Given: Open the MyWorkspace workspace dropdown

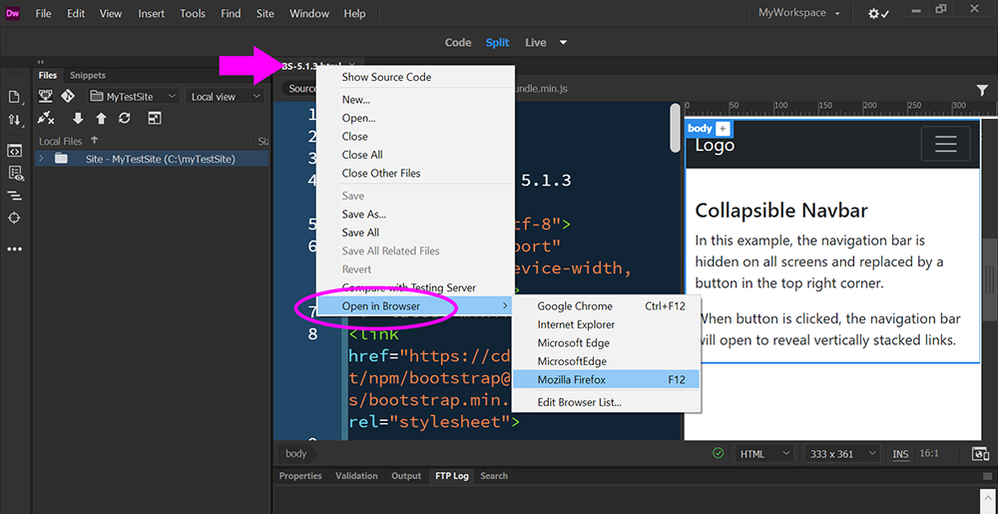Looking at the screenshot, I should [x=799, y=13].
